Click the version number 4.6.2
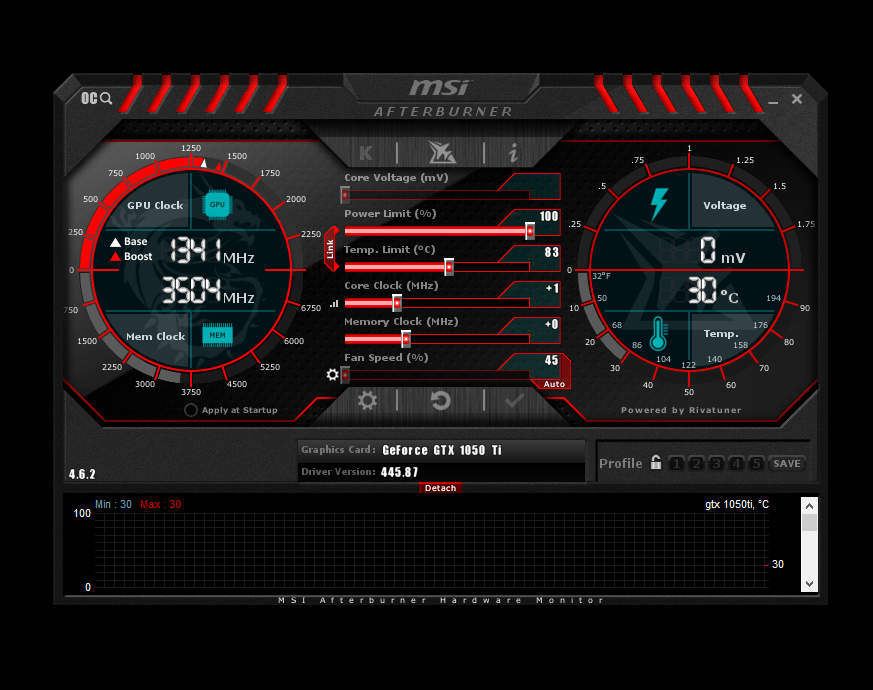The image size is (873, 690). pyautogui.click(x=82, y=474)
